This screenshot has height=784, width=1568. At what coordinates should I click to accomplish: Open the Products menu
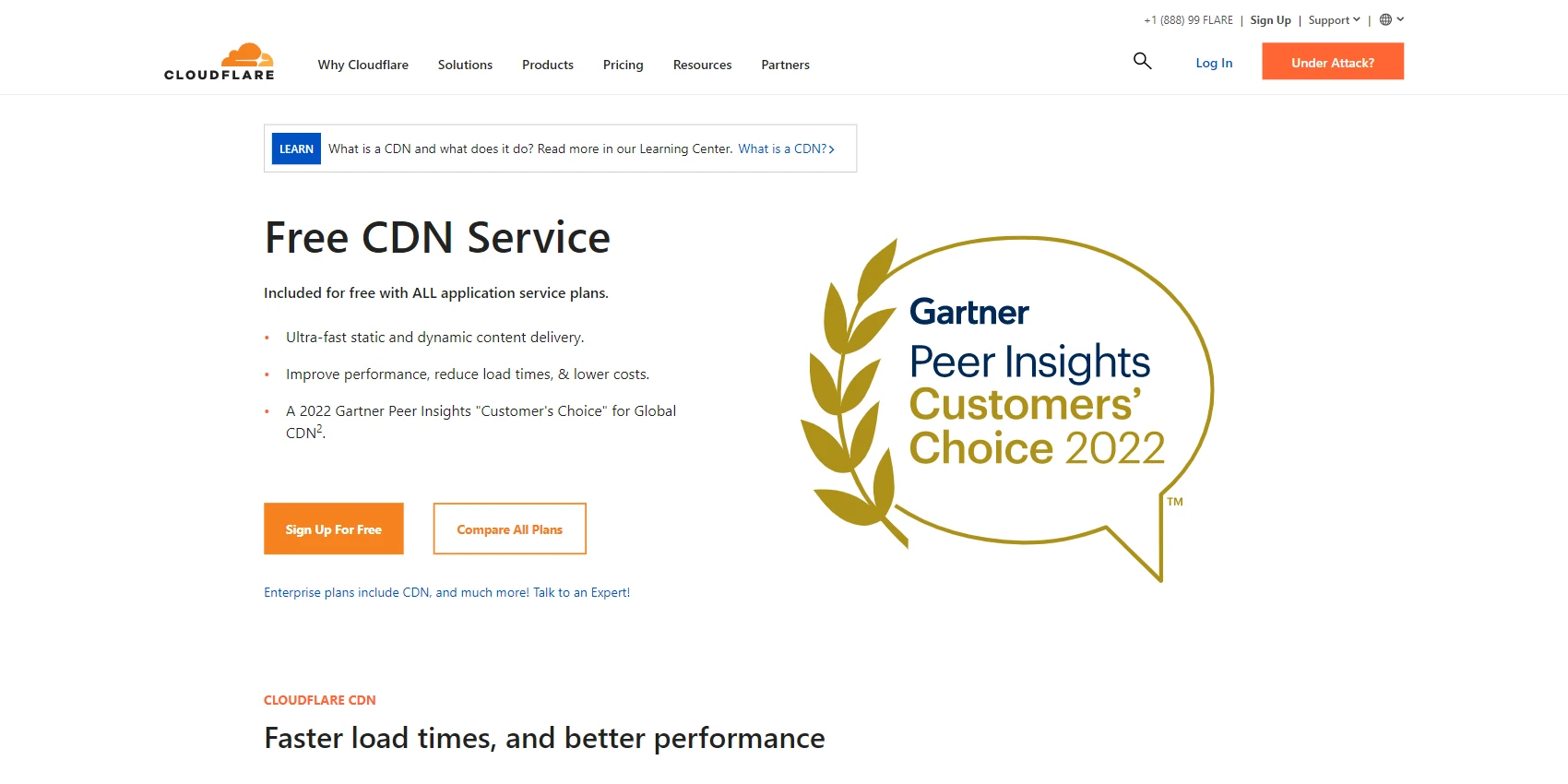[548, 65]
